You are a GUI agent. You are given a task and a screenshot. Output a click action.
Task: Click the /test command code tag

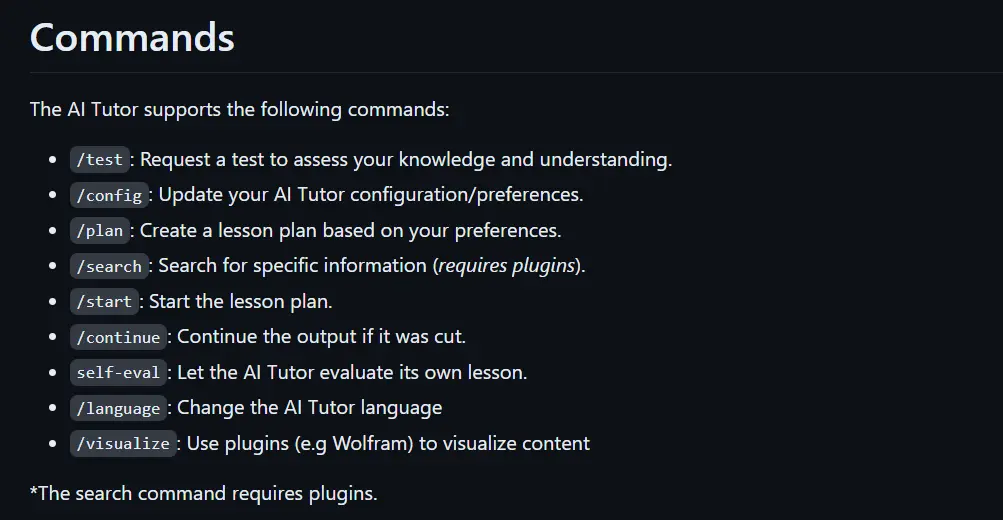pyautogui.click(x=100, y=159)
